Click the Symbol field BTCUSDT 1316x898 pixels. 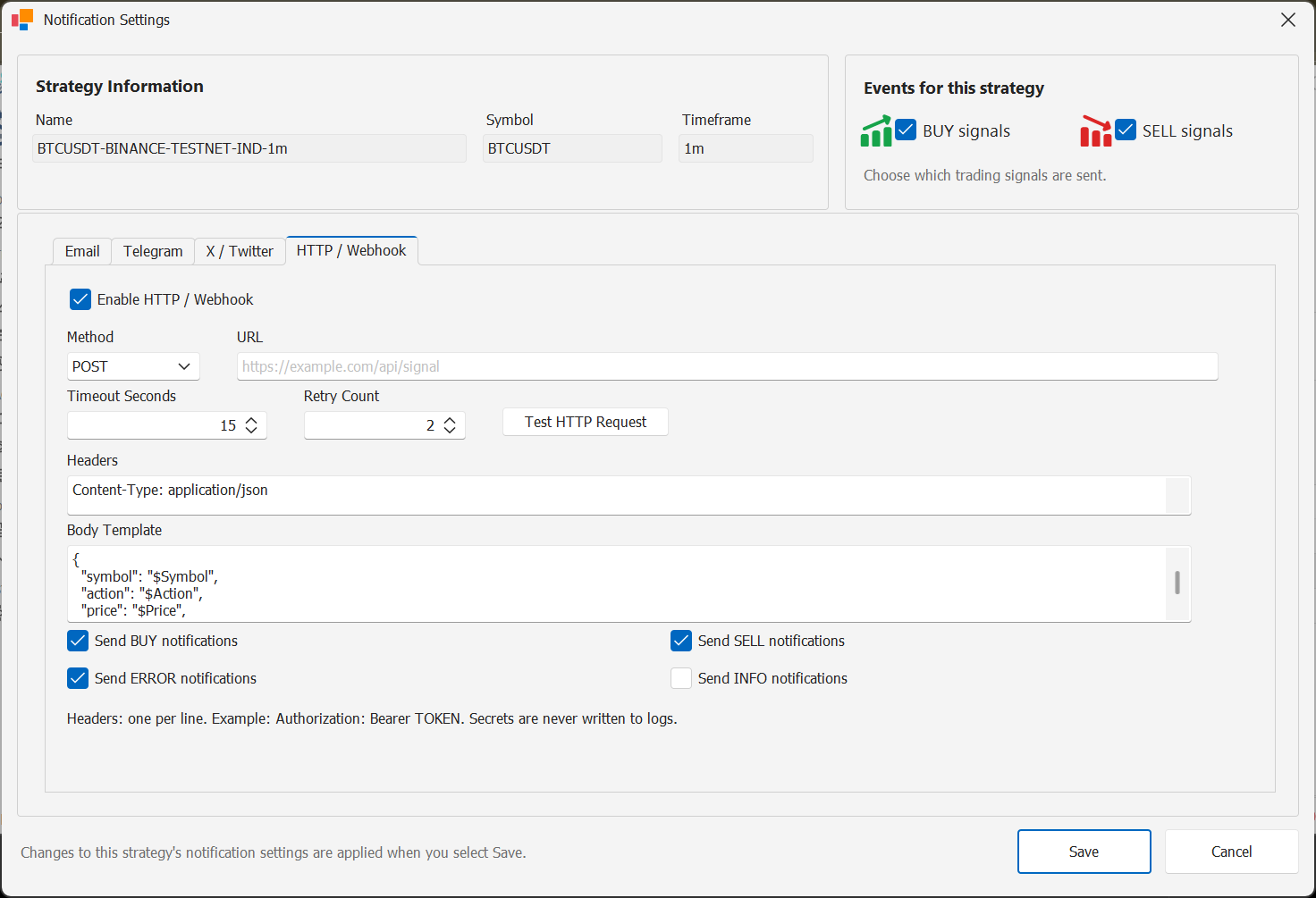[x=572, y=148]
